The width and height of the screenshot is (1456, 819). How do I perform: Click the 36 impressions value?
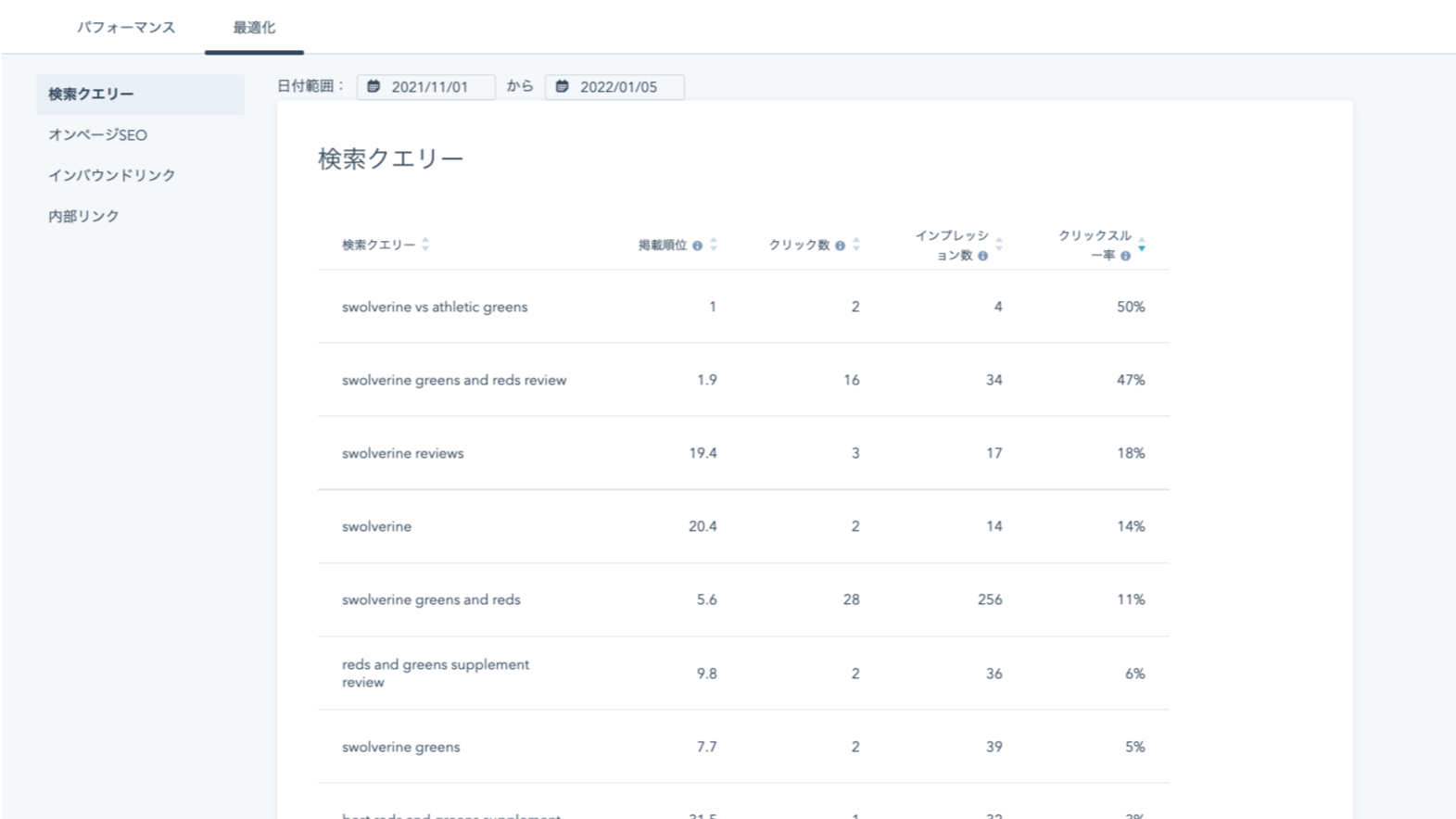[994, 674]
